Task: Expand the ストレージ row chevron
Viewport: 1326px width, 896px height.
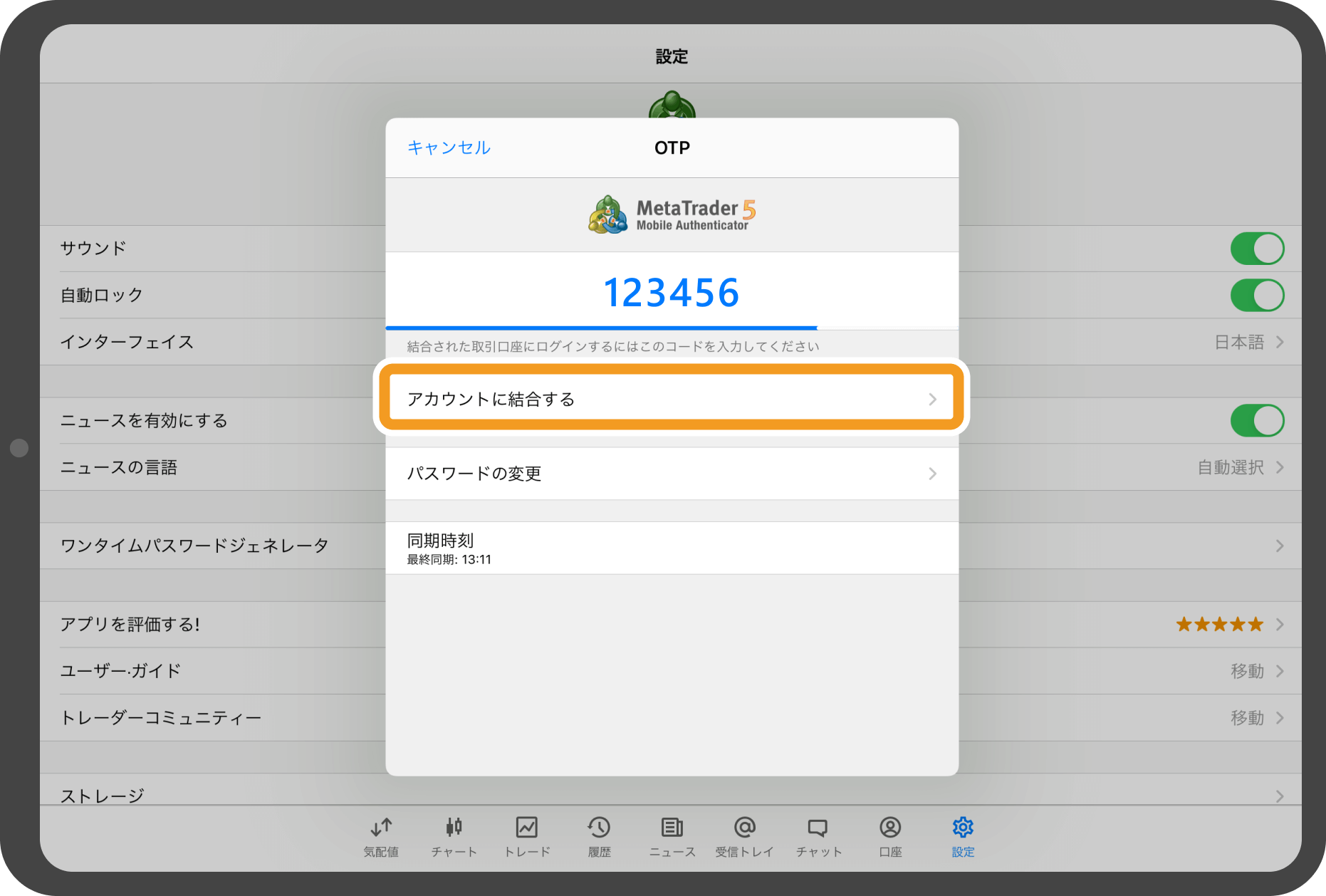Action: (x=1280, y=796)
